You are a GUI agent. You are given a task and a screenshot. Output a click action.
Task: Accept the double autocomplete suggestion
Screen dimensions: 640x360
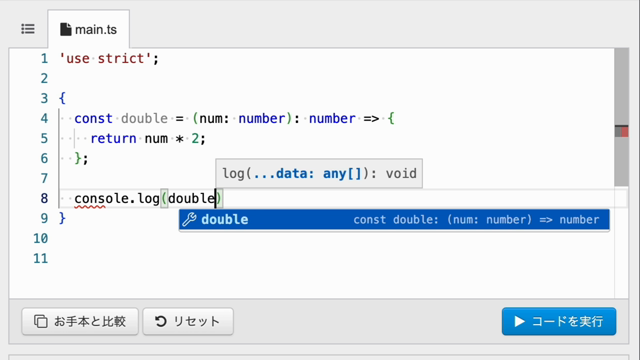pyautogui.click(x=394, y=220)
